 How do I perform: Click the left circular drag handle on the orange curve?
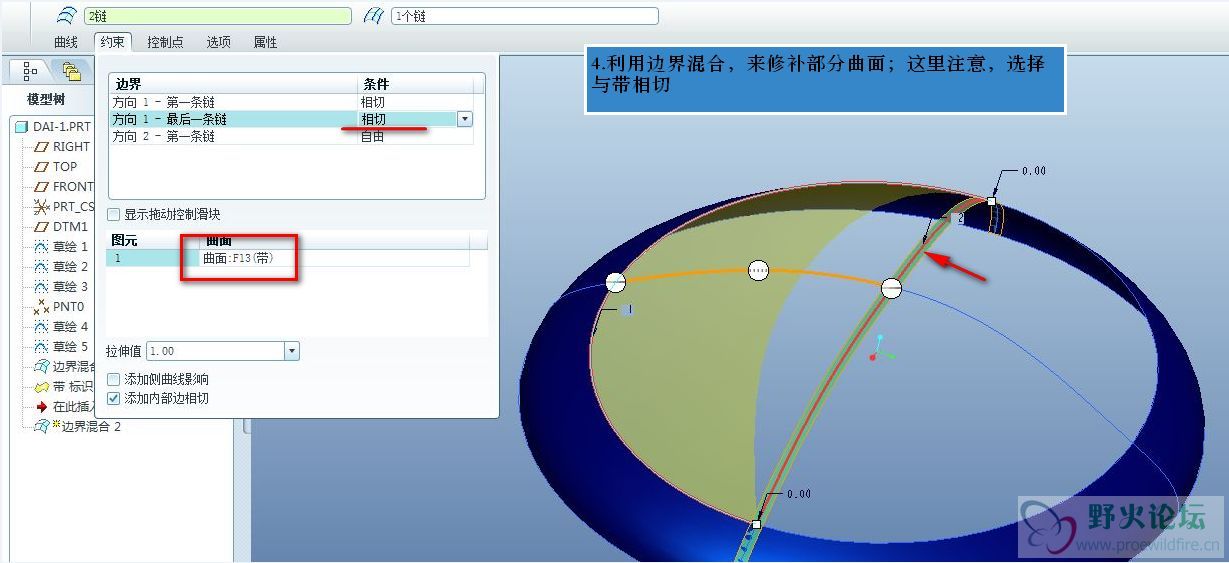616,282
